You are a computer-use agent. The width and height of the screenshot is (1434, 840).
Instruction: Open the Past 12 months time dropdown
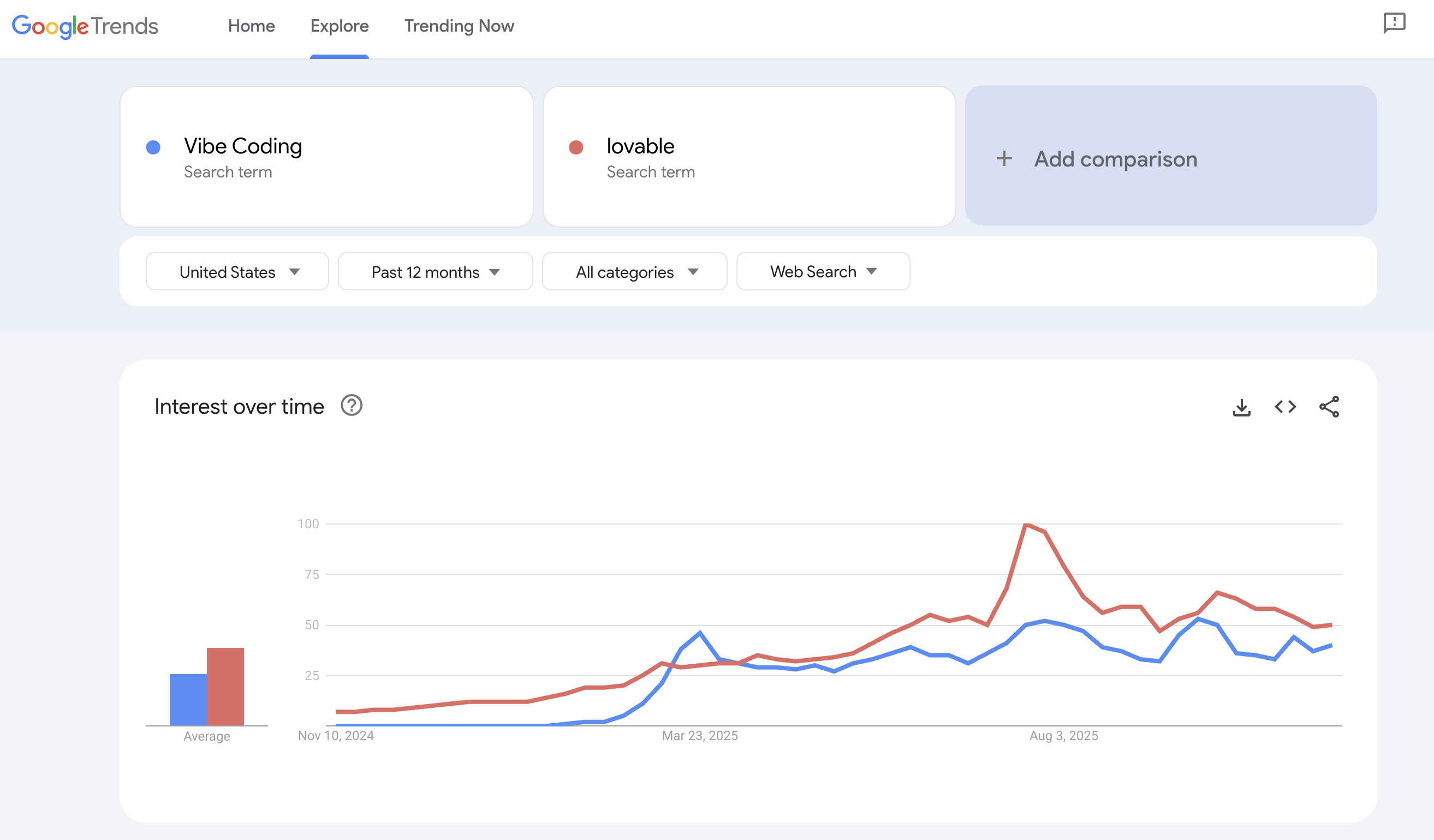pyautogui.click(x=435, y=271)
